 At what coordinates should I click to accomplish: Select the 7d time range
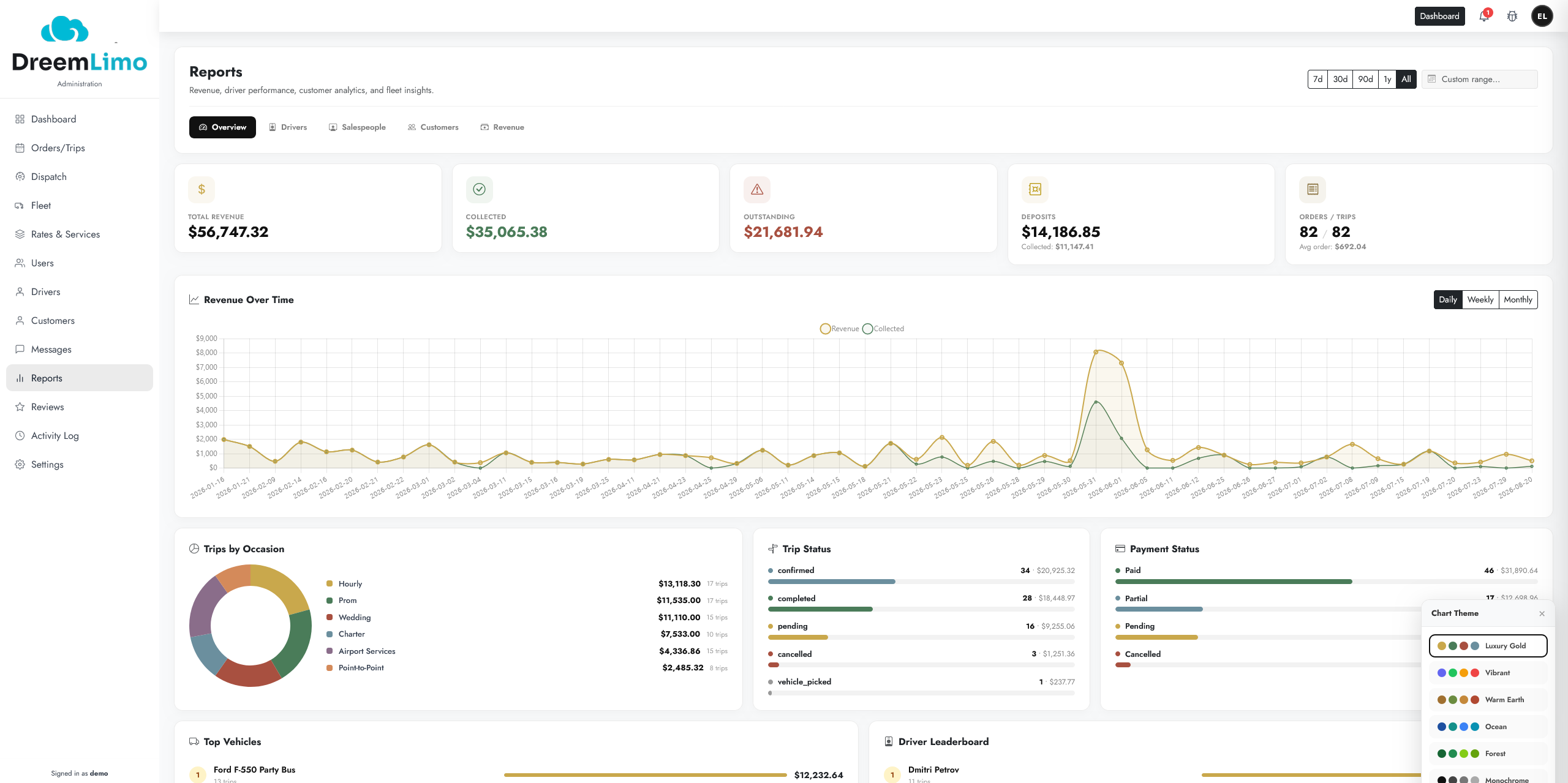pyautogui.click(x=1317, y=79)
